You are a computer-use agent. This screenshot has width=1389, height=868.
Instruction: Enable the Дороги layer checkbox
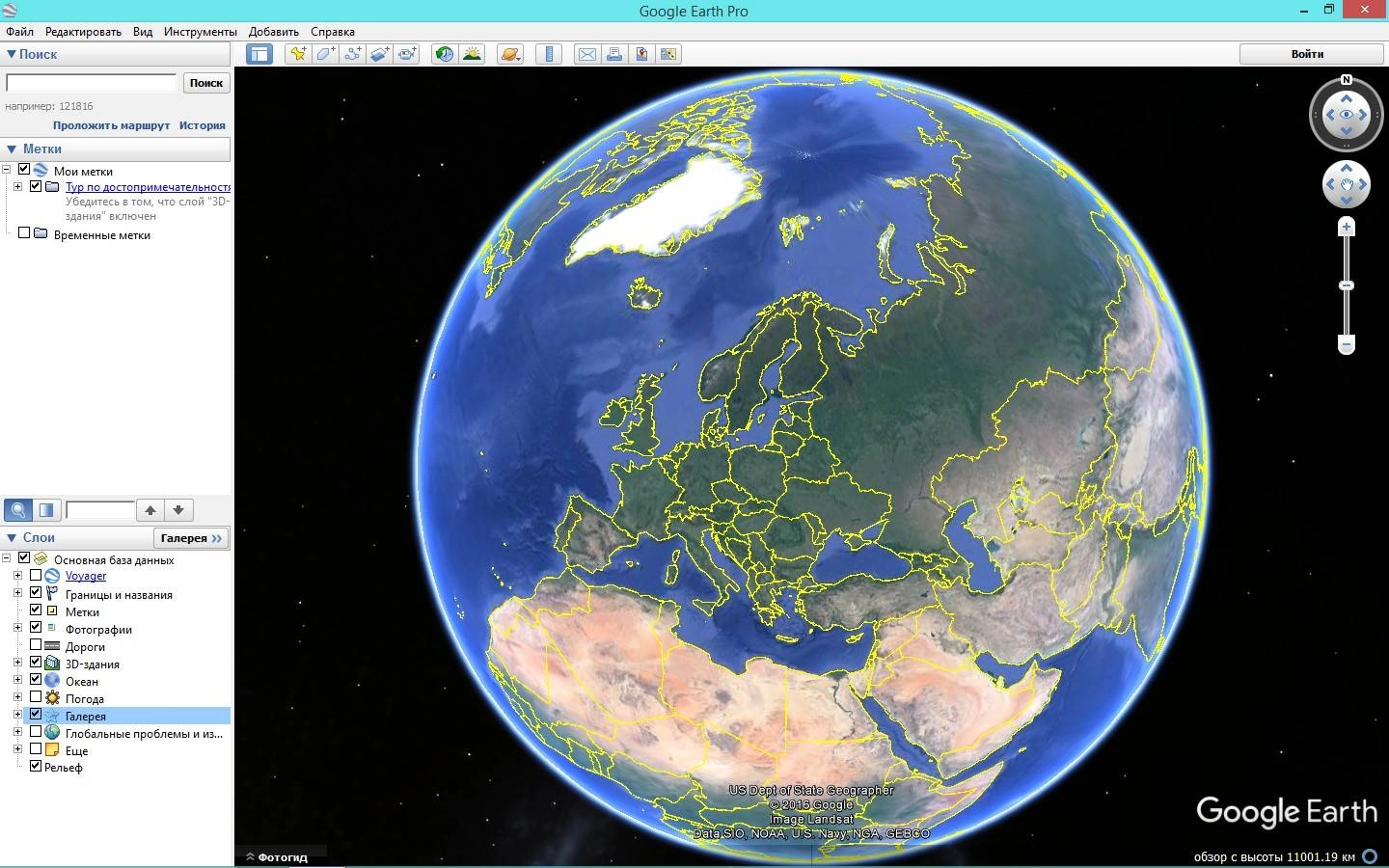point(36,644)
